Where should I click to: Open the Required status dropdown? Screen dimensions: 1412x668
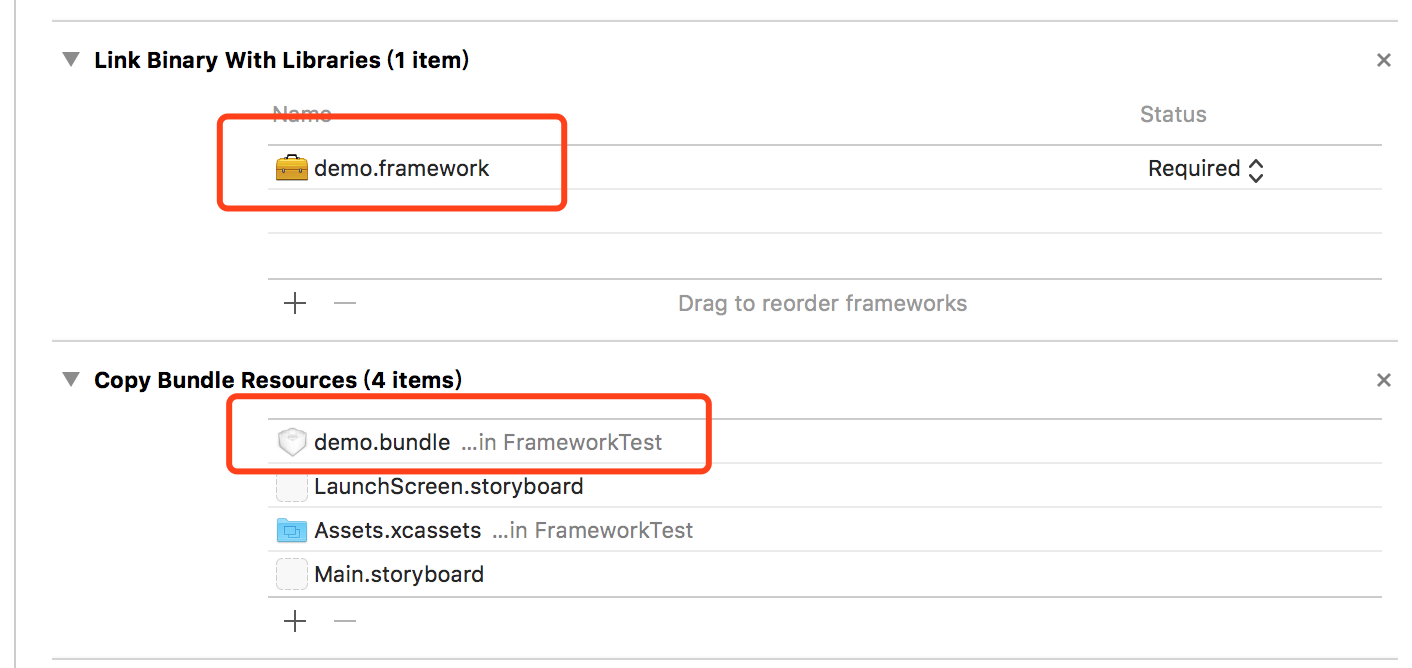point(1205,169)
